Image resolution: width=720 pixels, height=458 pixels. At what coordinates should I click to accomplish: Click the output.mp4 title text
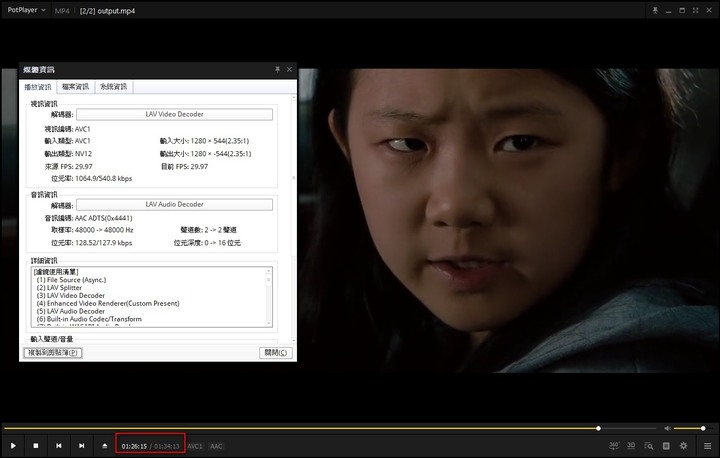click(116, 11)
